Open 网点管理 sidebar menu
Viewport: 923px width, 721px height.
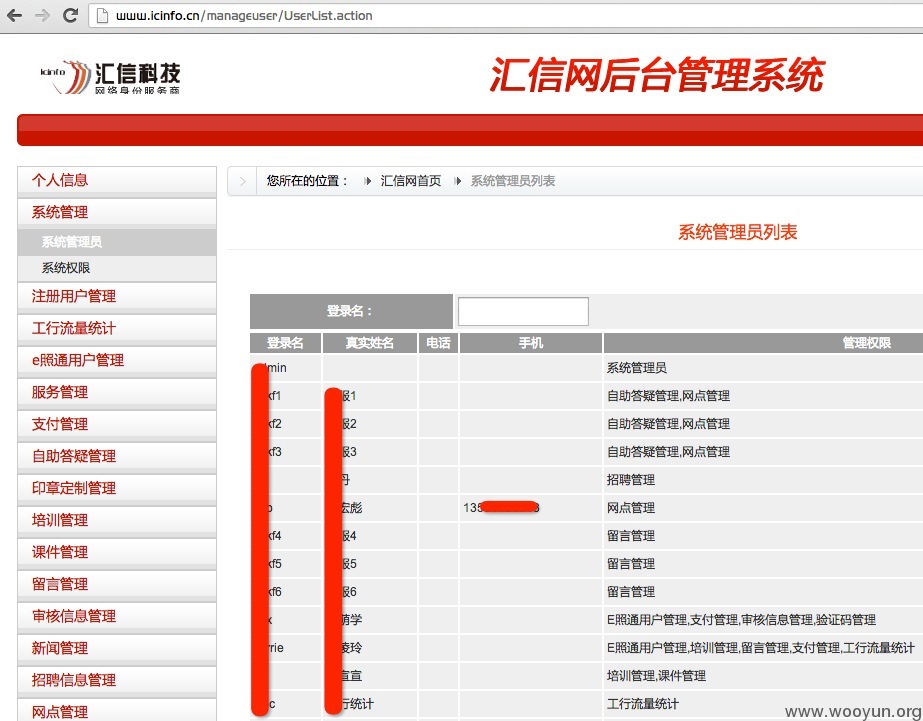tap(117, 711)
